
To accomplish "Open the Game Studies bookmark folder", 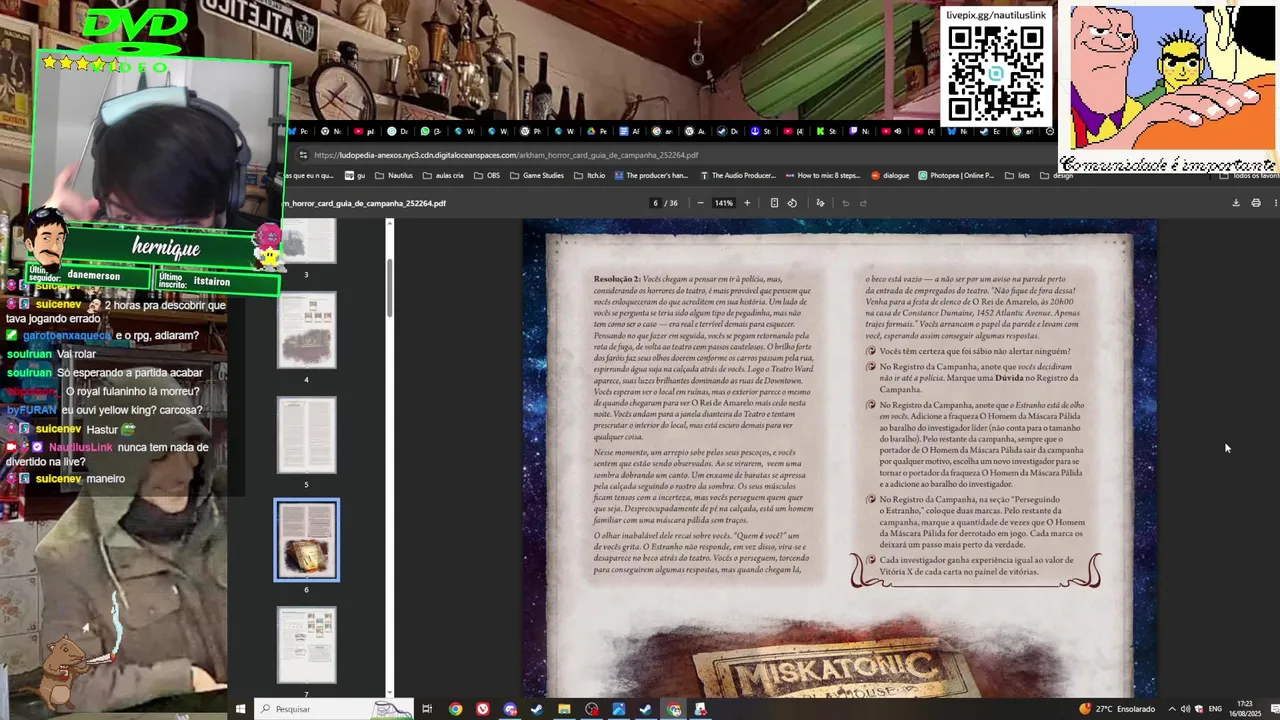I will tap(537, 175).
